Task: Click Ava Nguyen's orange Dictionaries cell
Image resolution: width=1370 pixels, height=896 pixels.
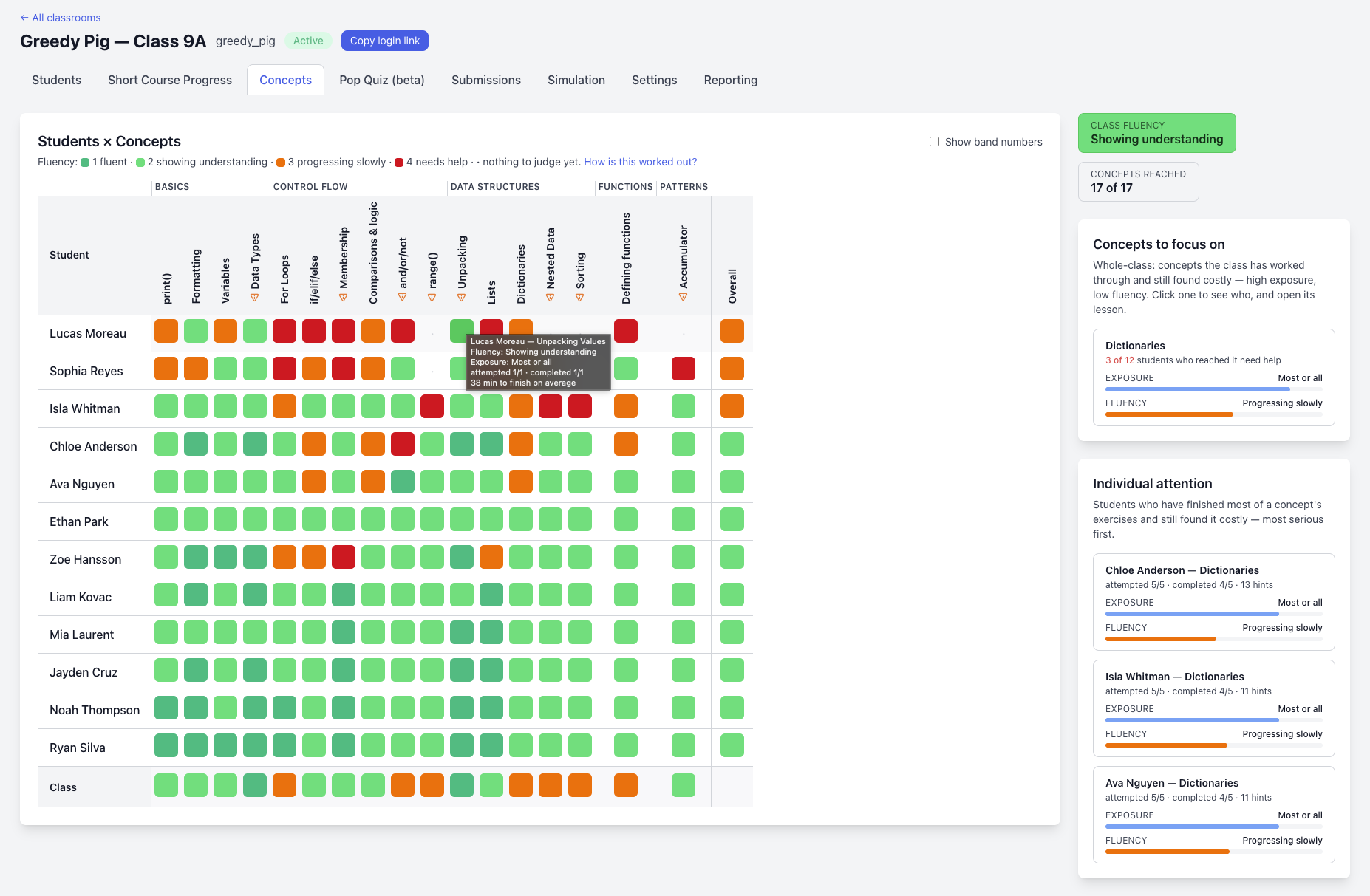Action: click(x=521, y=482)
